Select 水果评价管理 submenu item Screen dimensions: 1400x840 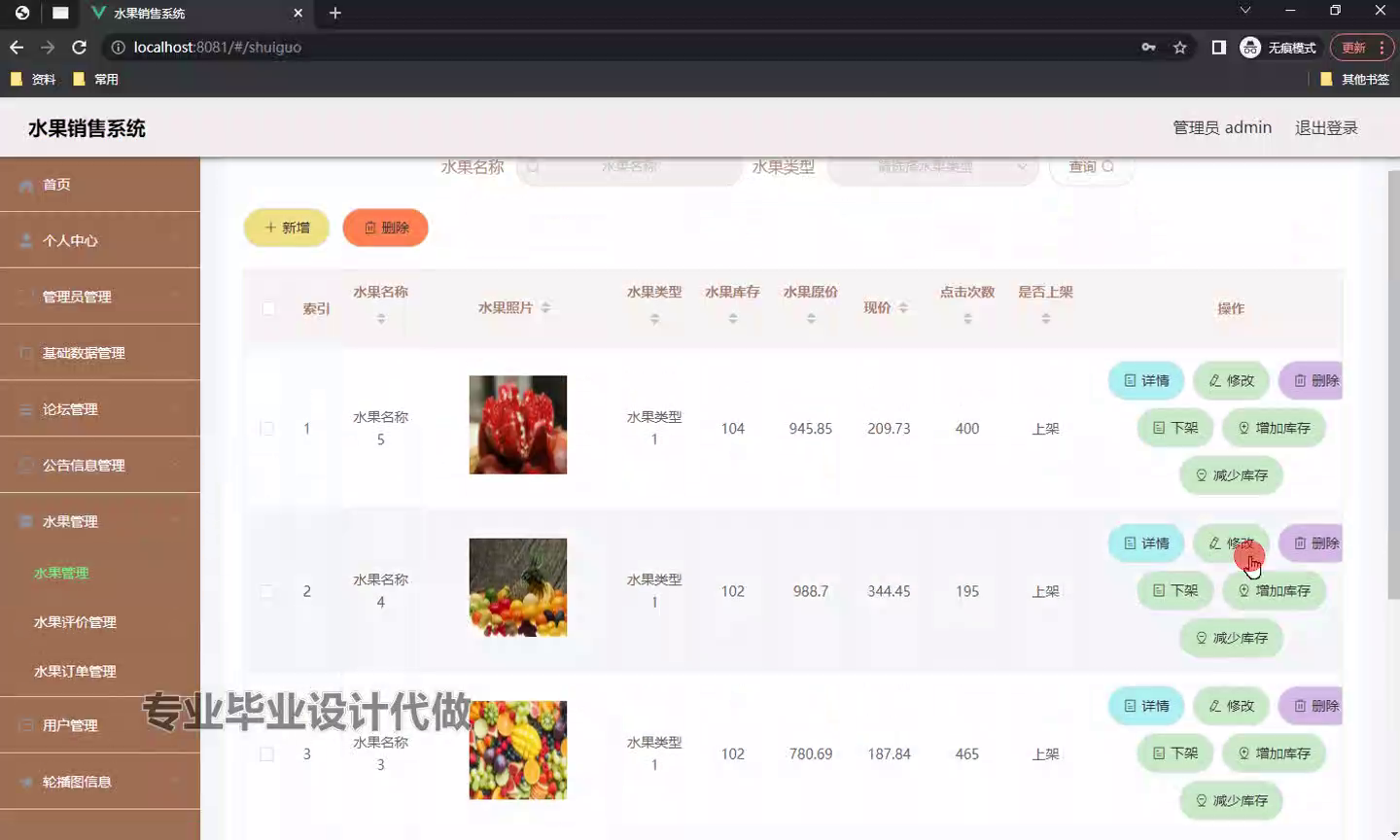pos(75,622)
